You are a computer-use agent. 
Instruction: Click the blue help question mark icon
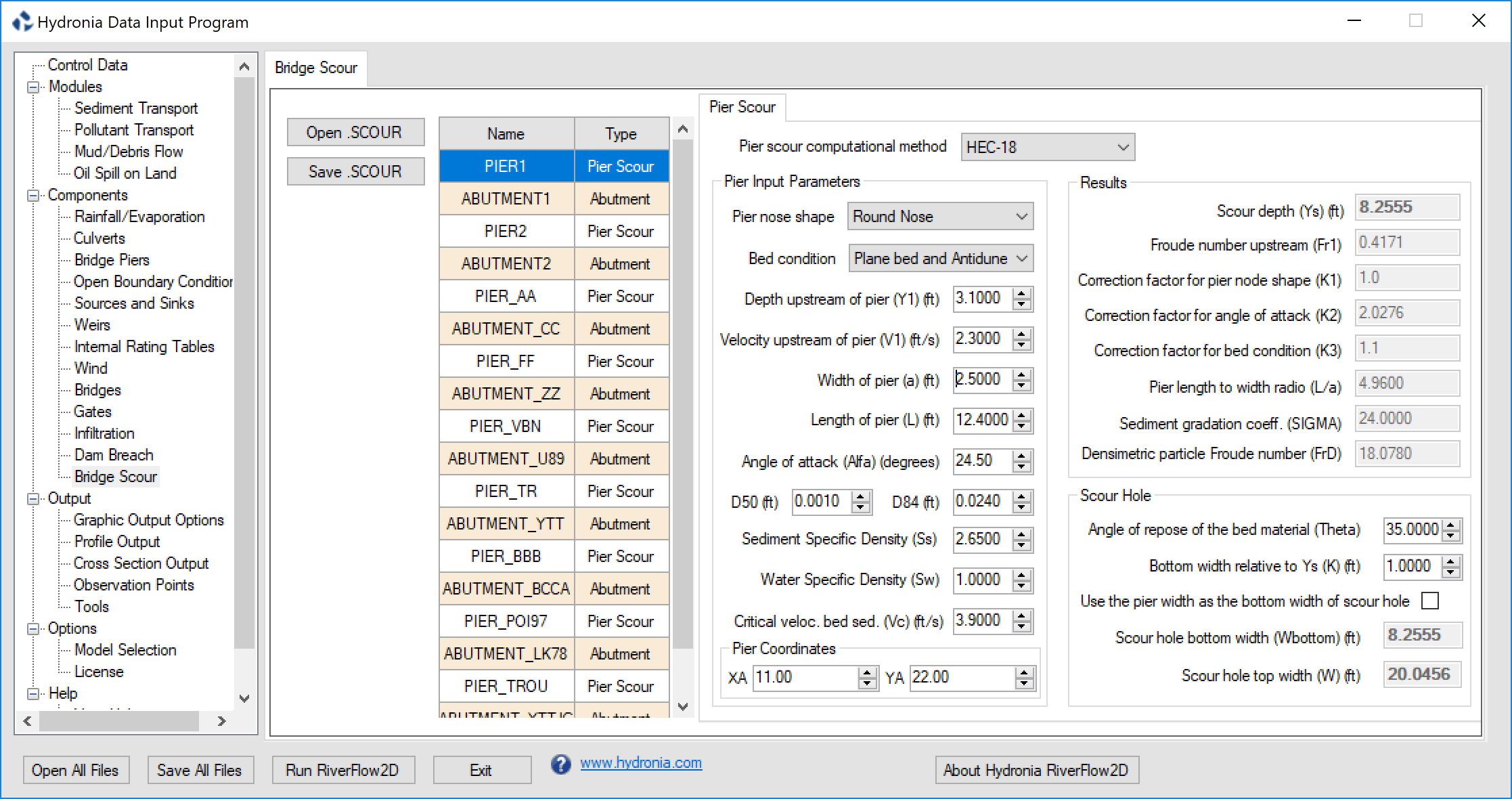[x=560, y=764]
